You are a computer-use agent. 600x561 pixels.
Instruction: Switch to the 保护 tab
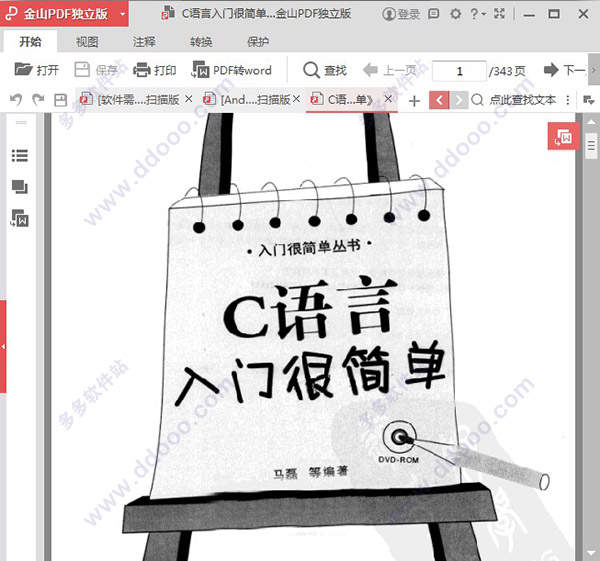(258, 41)
